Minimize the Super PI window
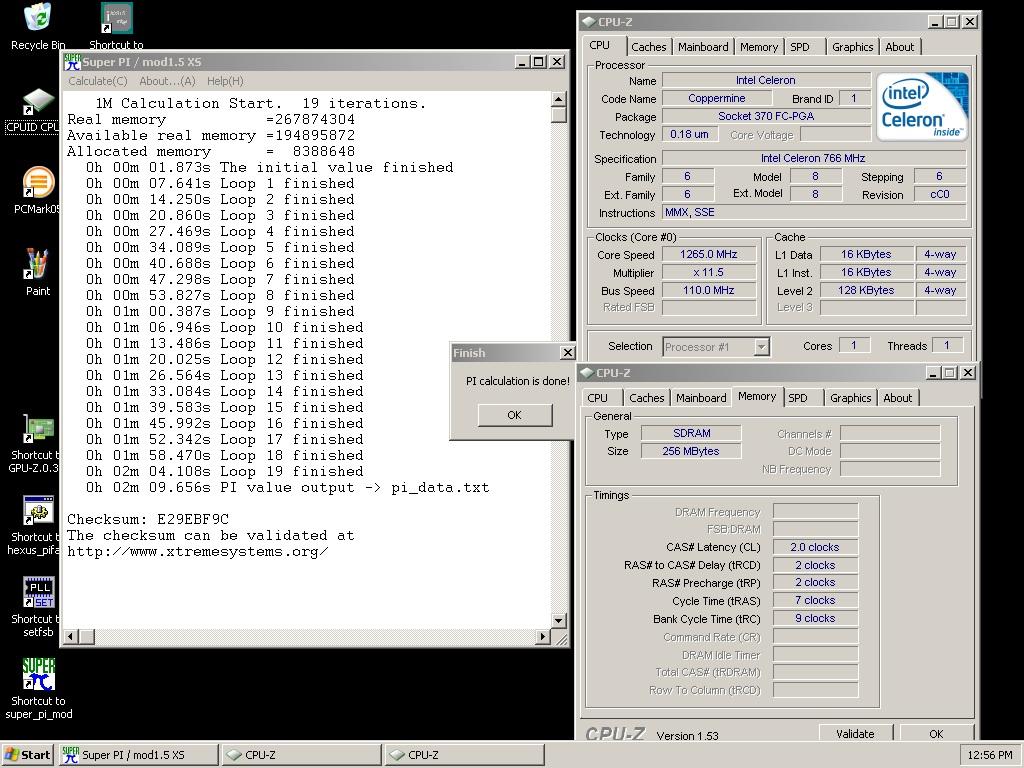 (x=522, y=61)
